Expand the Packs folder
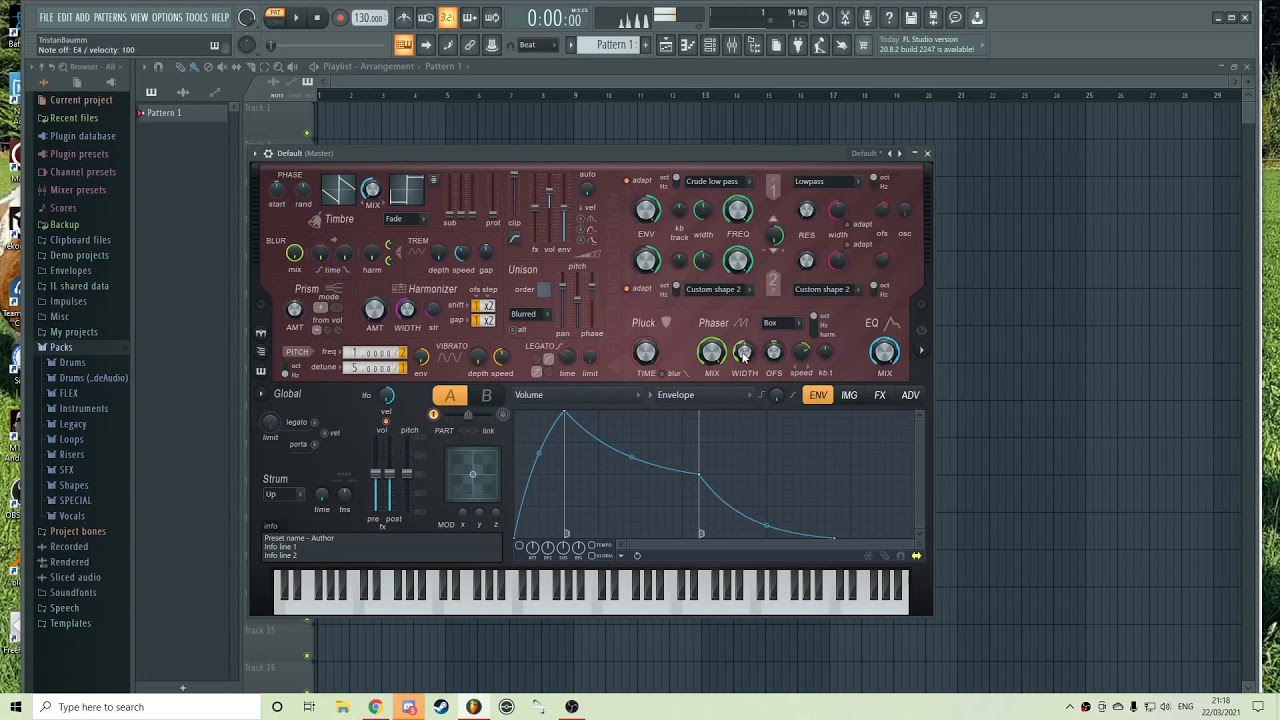Image resolution: width=1280 pixels, height=720 pixels. pos(61,347)
